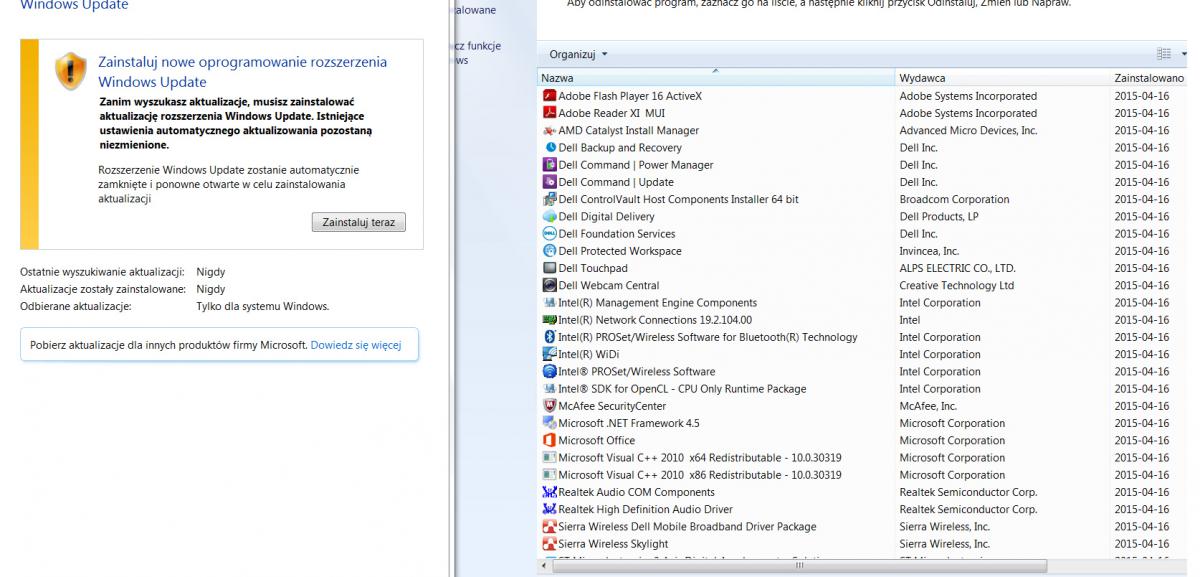Click the install date in the Microsoft Office row
The height and width of the screenshot is (577, 1200).
pyautogui.click(x=1142, y=440)
